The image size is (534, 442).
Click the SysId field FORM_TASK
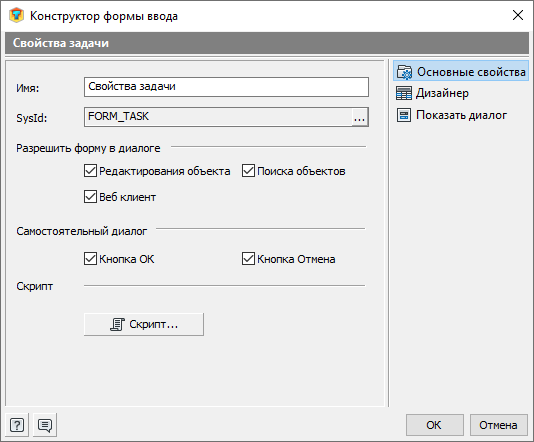click(218, 117)
